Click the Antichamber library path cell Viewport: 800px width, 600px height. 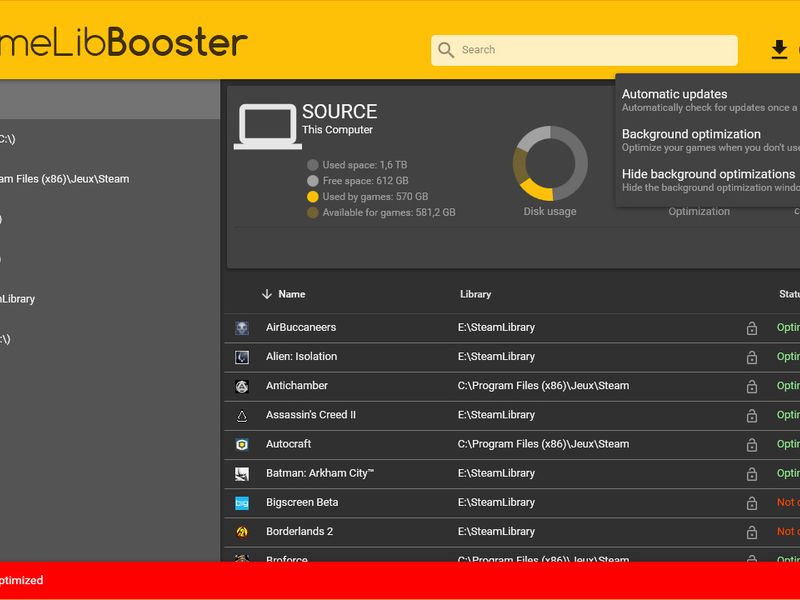pyautogui.click(x=543, y=386)
